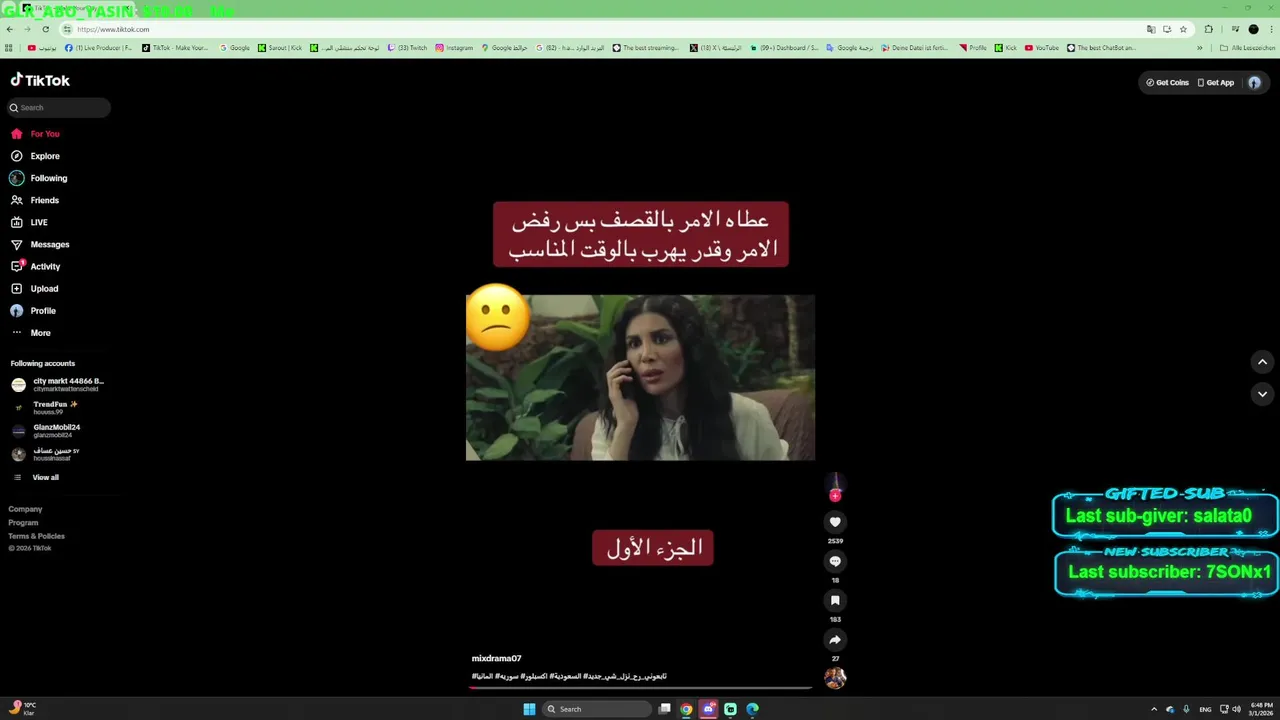Click the Get Coins button
Image resolution: width=1280 pixels, height=720 pixels.
[x=1167, y=83]
